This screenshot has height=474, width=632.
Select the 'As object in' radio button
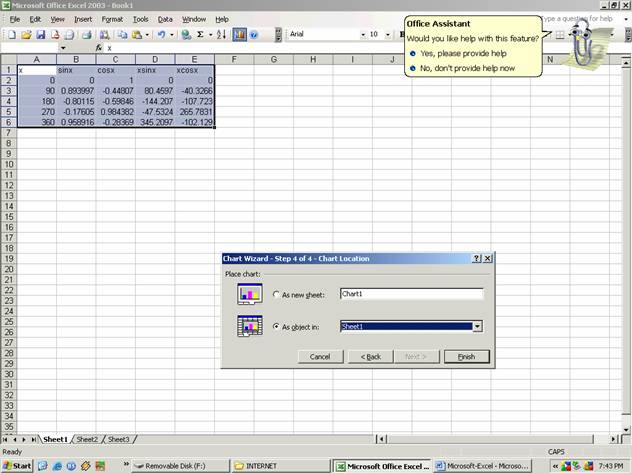pyautogui.click(x=276, y=326)
